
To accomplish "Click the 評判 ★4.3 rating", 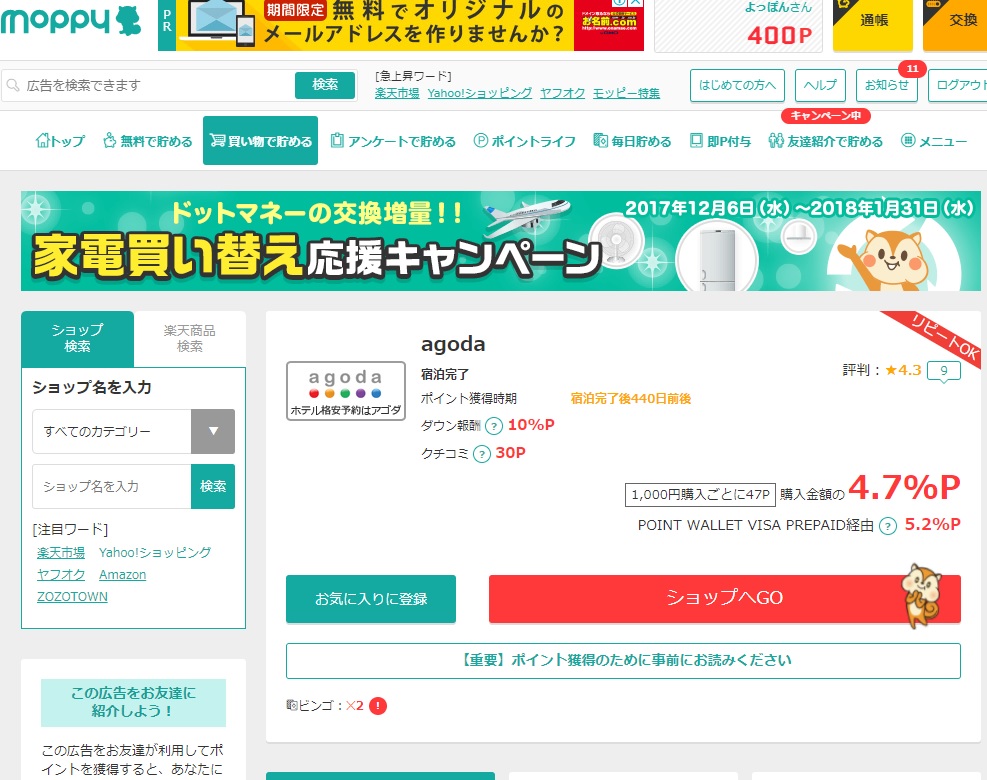I will pos(882,370).
